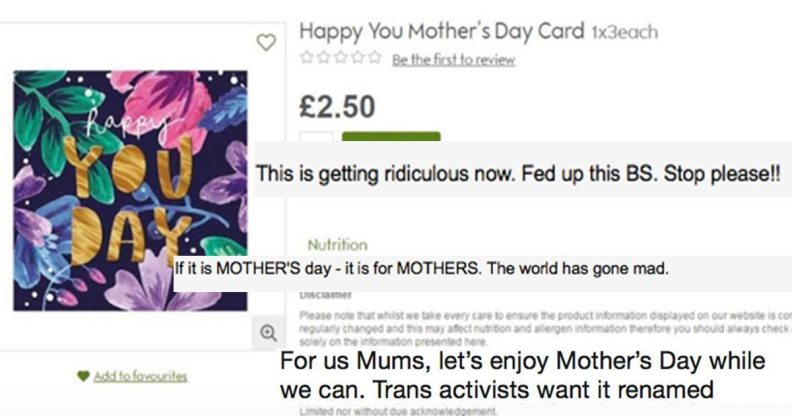Click the 'Add to favourites' link

coord(140,376)
